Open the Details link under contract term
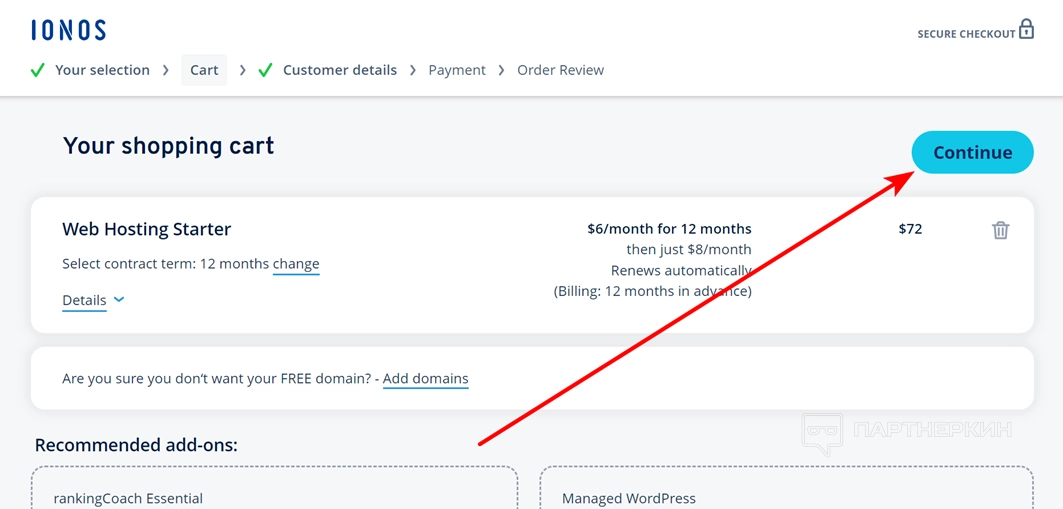This screenshot has height=509, width=1063. pos(84,300)
